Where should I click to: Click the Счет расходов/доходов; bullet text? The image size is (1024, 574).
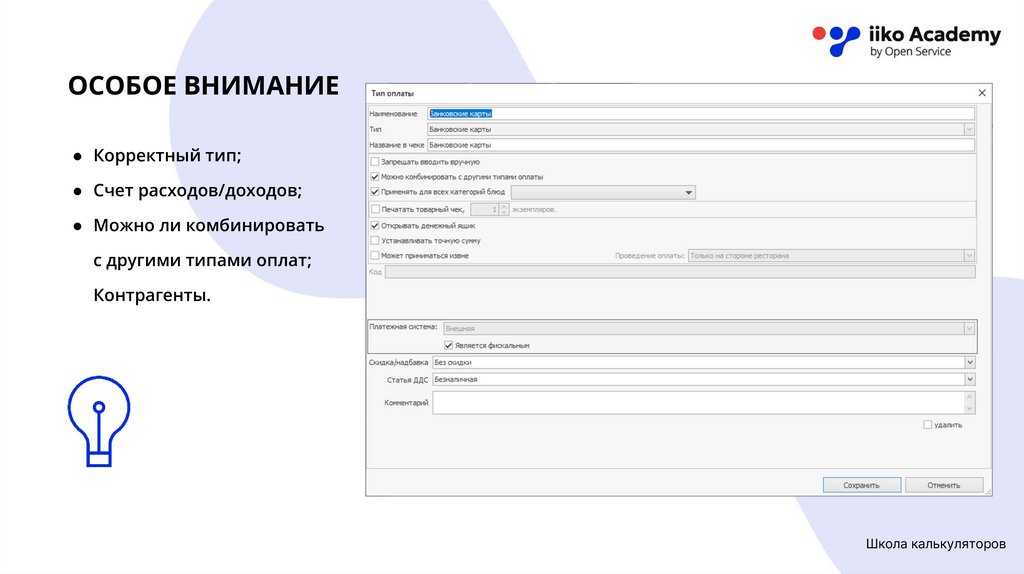pos(197,191)
